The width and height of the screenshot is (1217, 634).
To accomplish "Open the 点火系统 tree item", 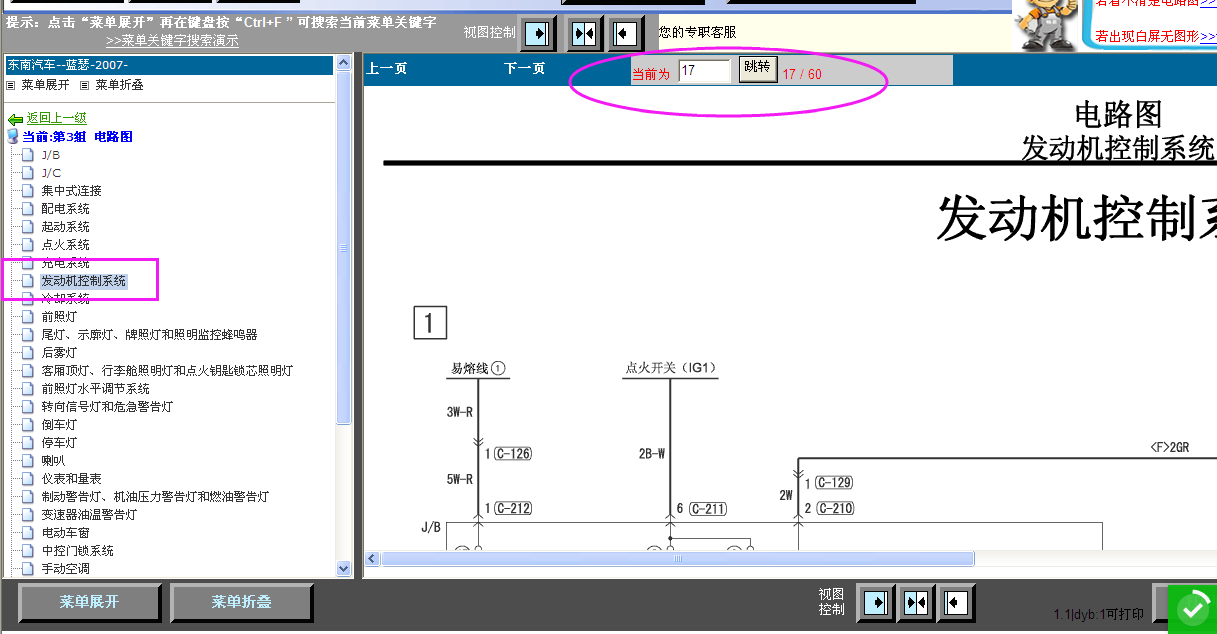I will (x=65, y=245).
